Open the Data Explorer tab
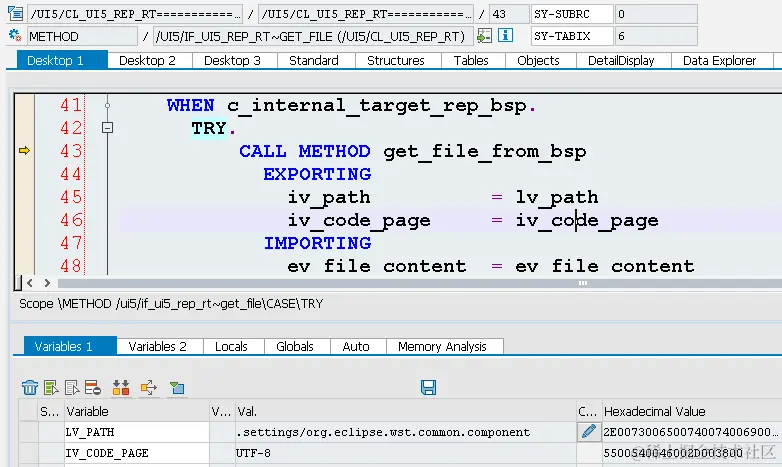 pyautogui.click(x=719, y=60)
